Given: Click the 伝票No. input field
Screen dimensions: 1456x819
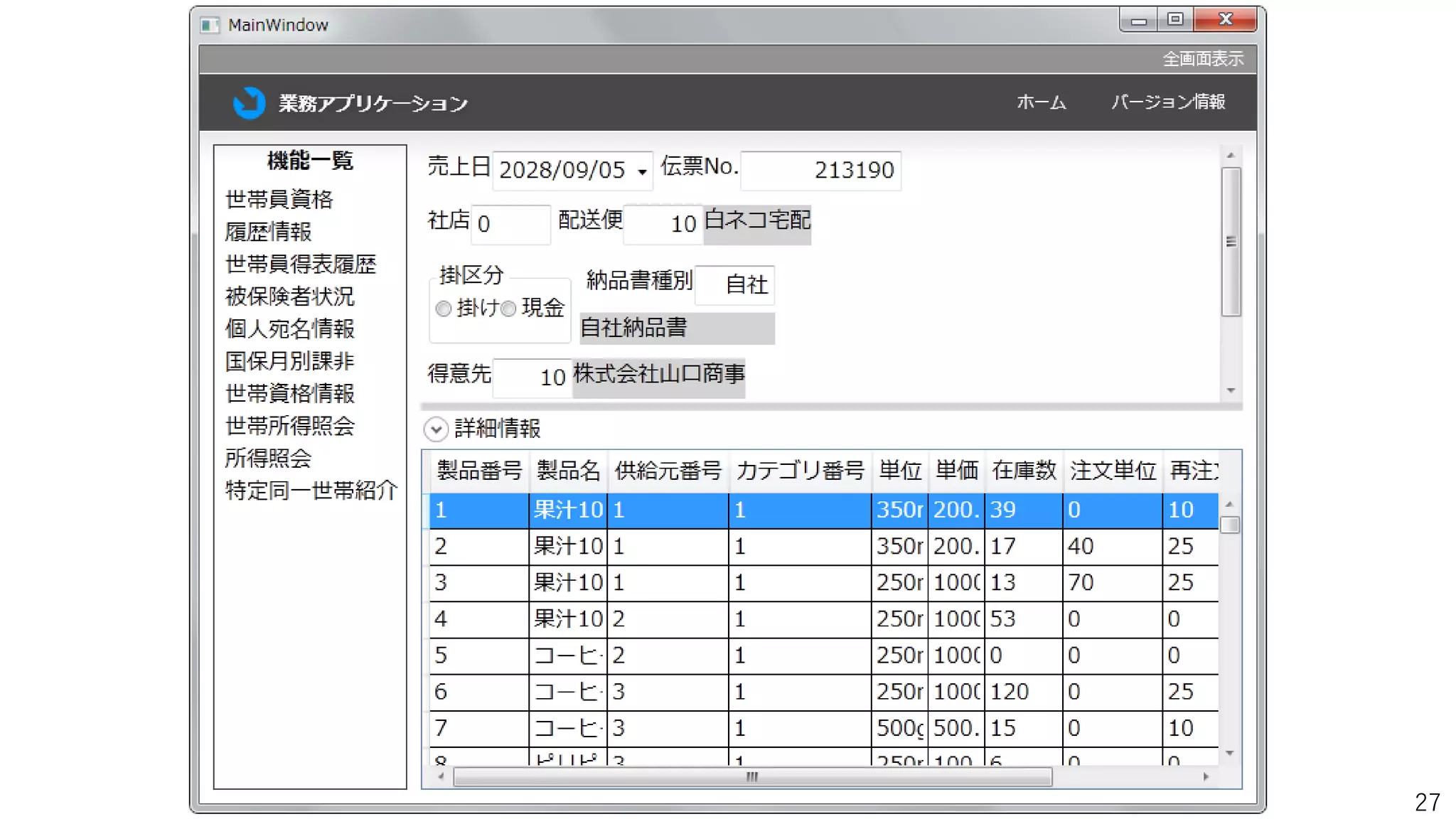Looking at the screenshot, I should [x=820, y=171].
